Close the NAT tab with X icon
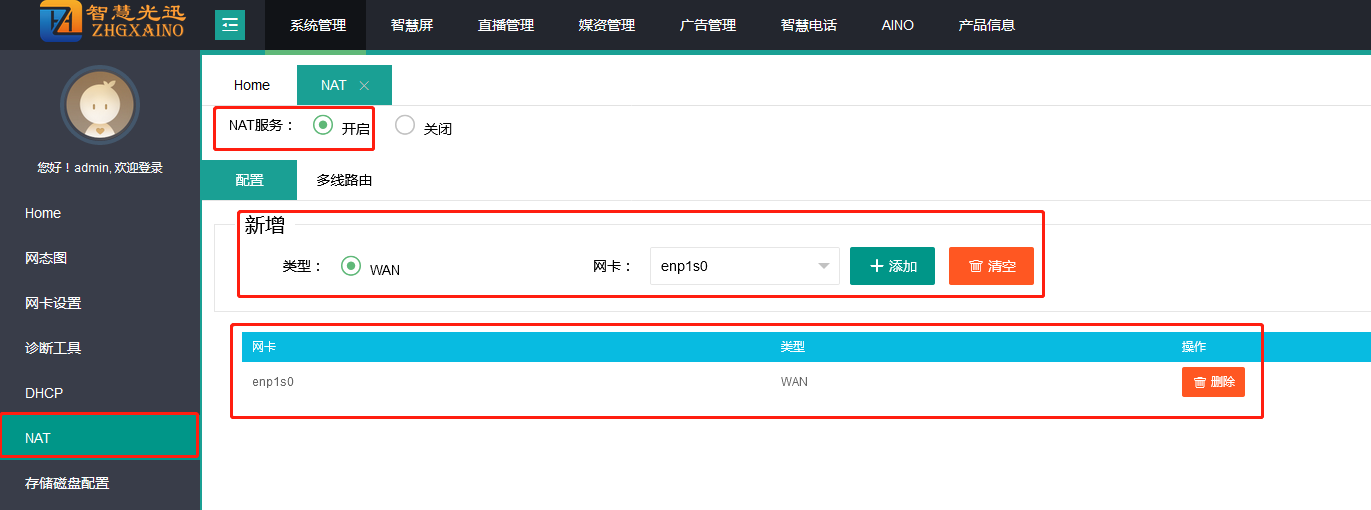This screenshot has height=510, width=1371. [364, 86]
